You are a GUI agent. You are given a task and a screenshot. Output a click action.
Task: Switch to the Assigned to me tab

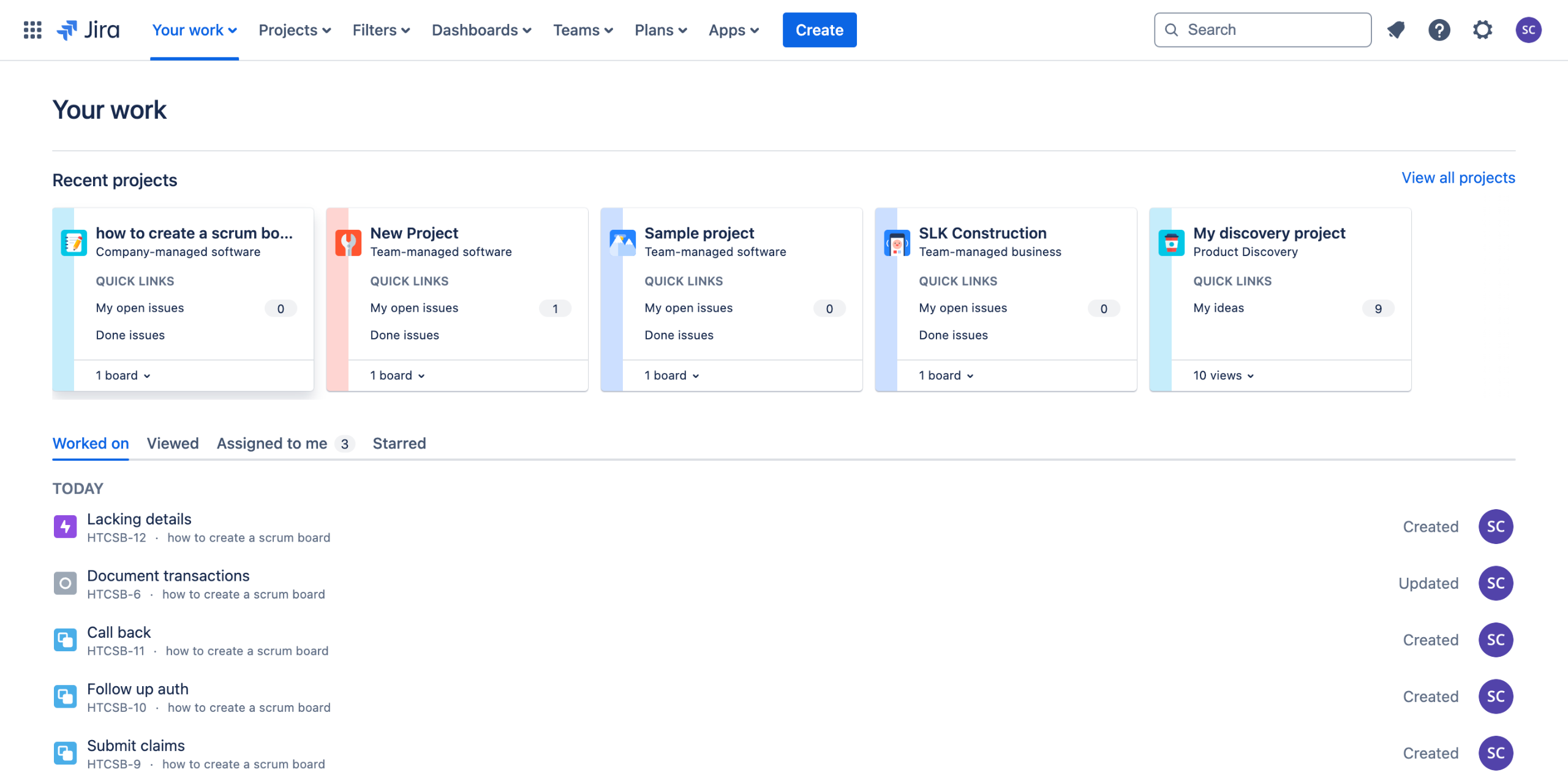pos(272,443)
